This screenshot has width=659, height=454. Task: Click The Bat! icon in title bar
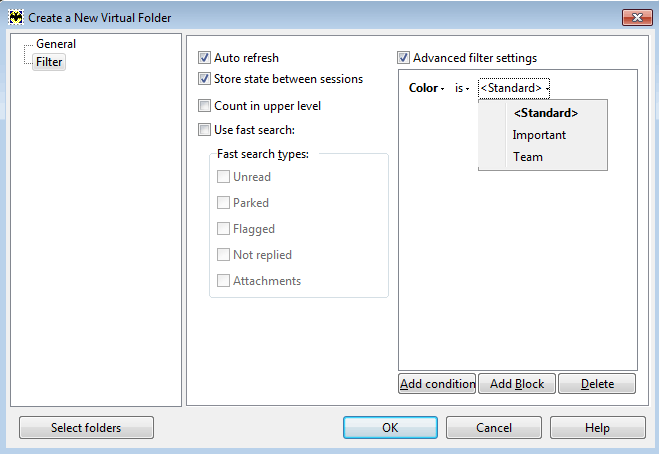16,18
